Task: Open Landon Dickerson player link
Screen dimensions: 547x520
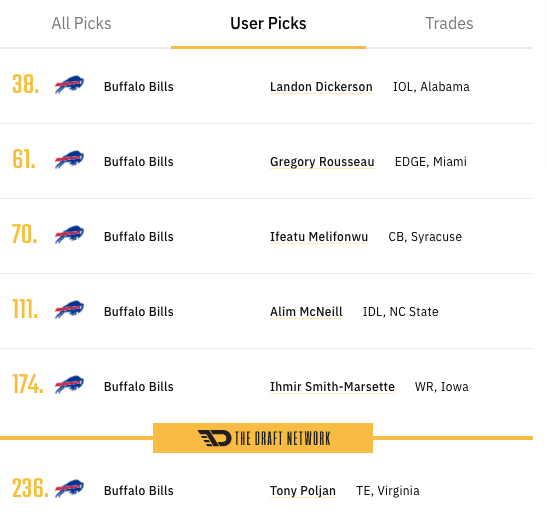Action: pos(321,86)
